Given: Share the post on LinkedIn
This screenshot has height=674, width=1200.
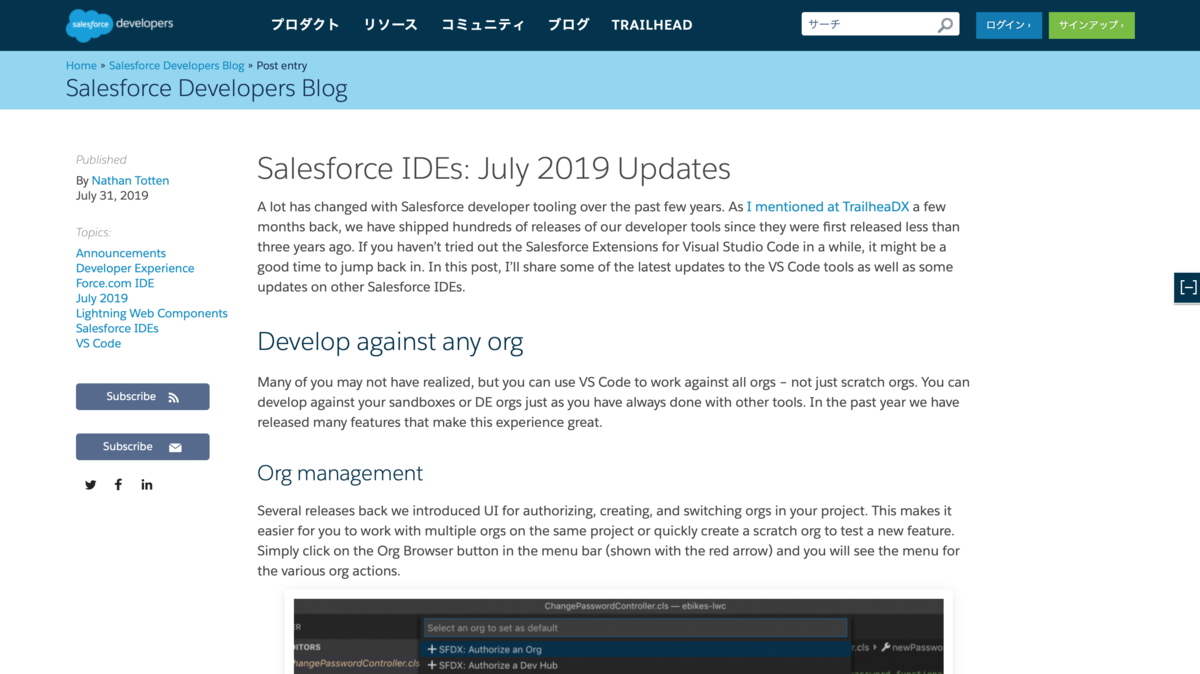Looking at the screenshot, I should tap(147, 485).
